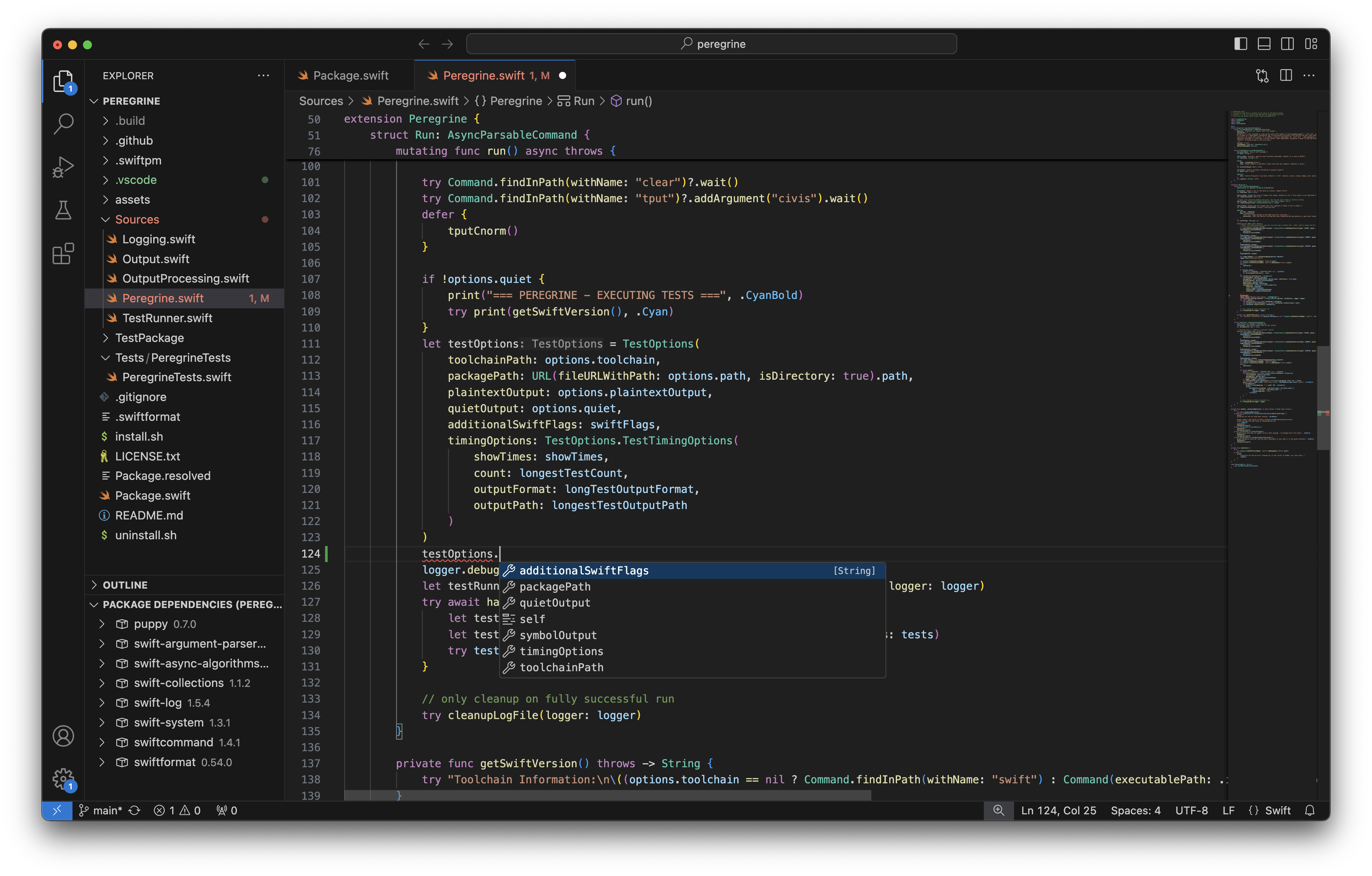
Task: Select additionalSwiftFlags from the autocomplete list
Action: click(x=584, y=570)
